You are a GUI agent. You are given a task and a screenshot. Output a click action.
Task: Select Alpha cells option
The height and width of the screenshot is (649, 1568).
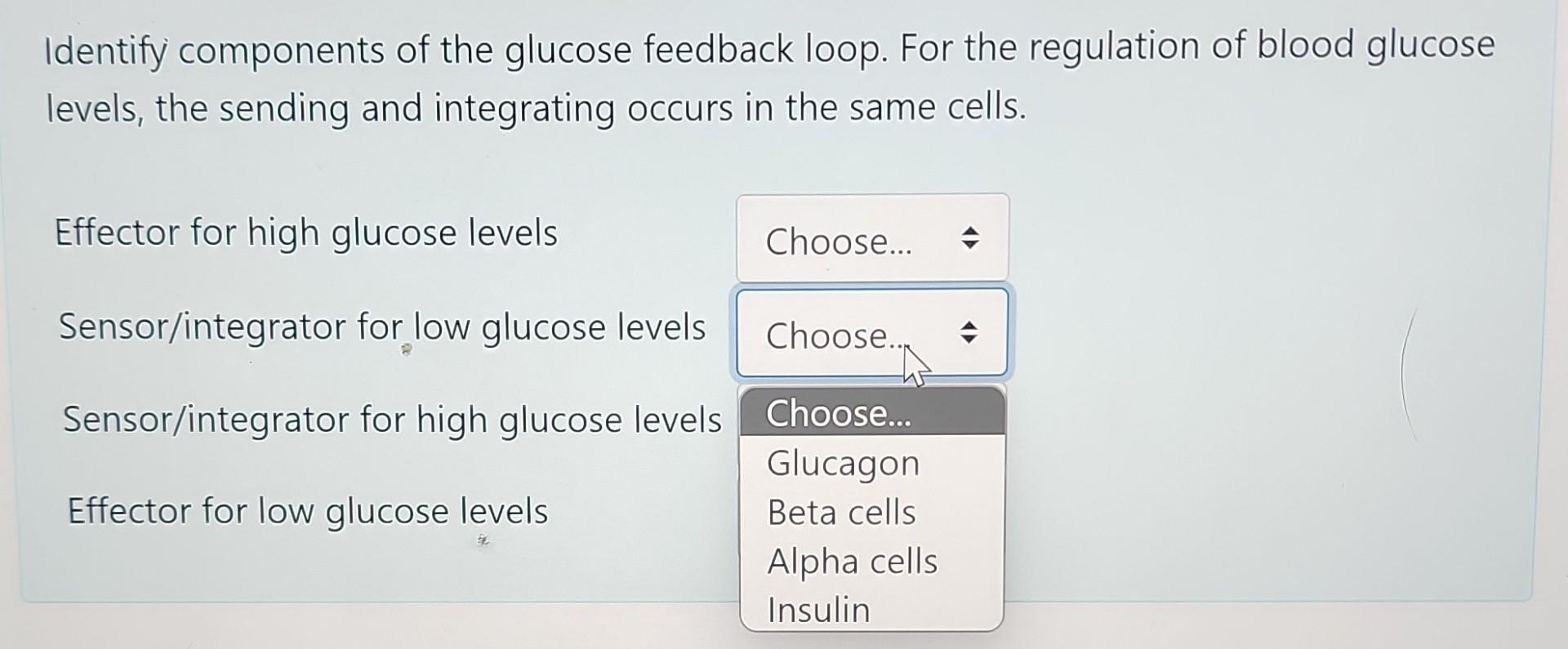tap(851, 562)
